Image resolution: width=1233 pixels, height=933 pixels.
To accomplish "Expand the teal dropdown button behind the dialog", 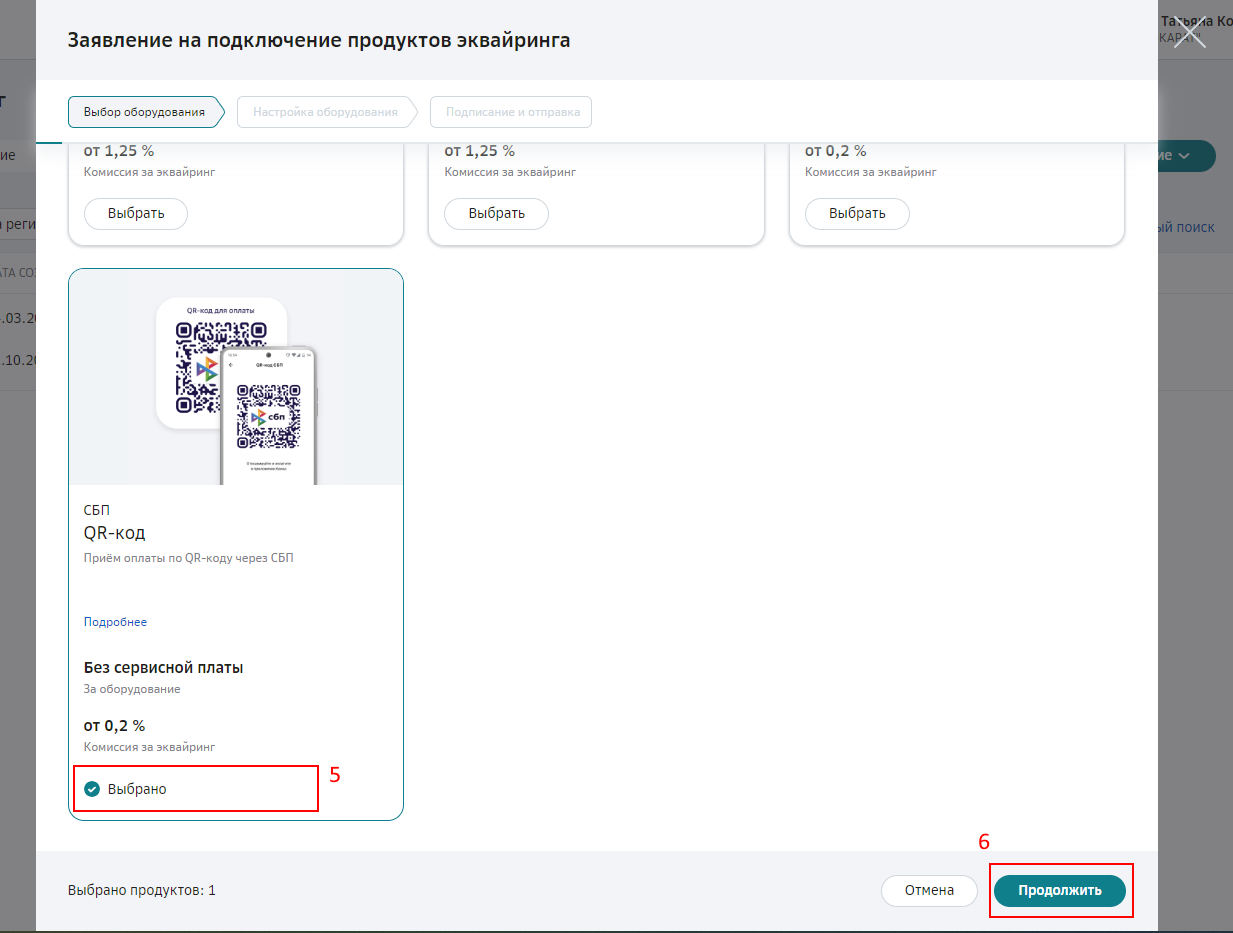I will pos(1187,156).
